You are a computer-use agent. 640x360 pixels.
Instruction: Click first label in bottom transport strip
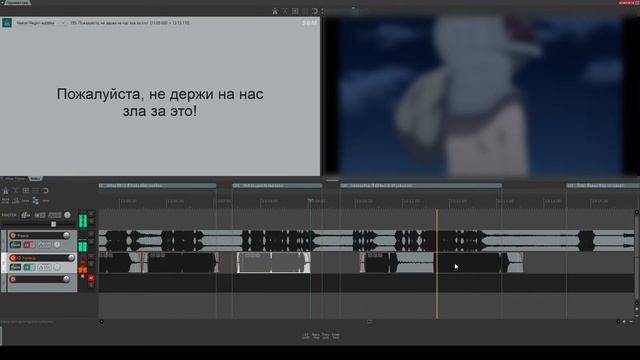pos(306,336)
